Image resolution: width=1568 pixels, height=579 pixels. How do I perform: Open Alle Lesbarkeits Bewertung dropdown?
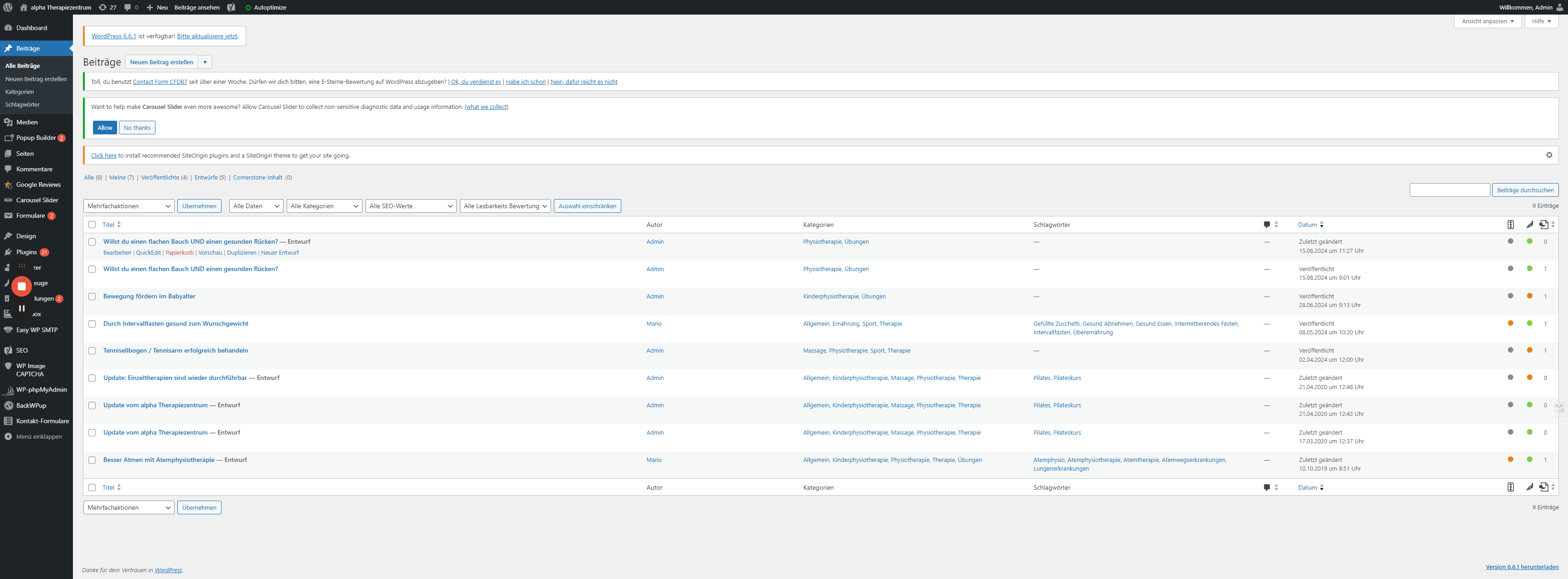point(505,206)
